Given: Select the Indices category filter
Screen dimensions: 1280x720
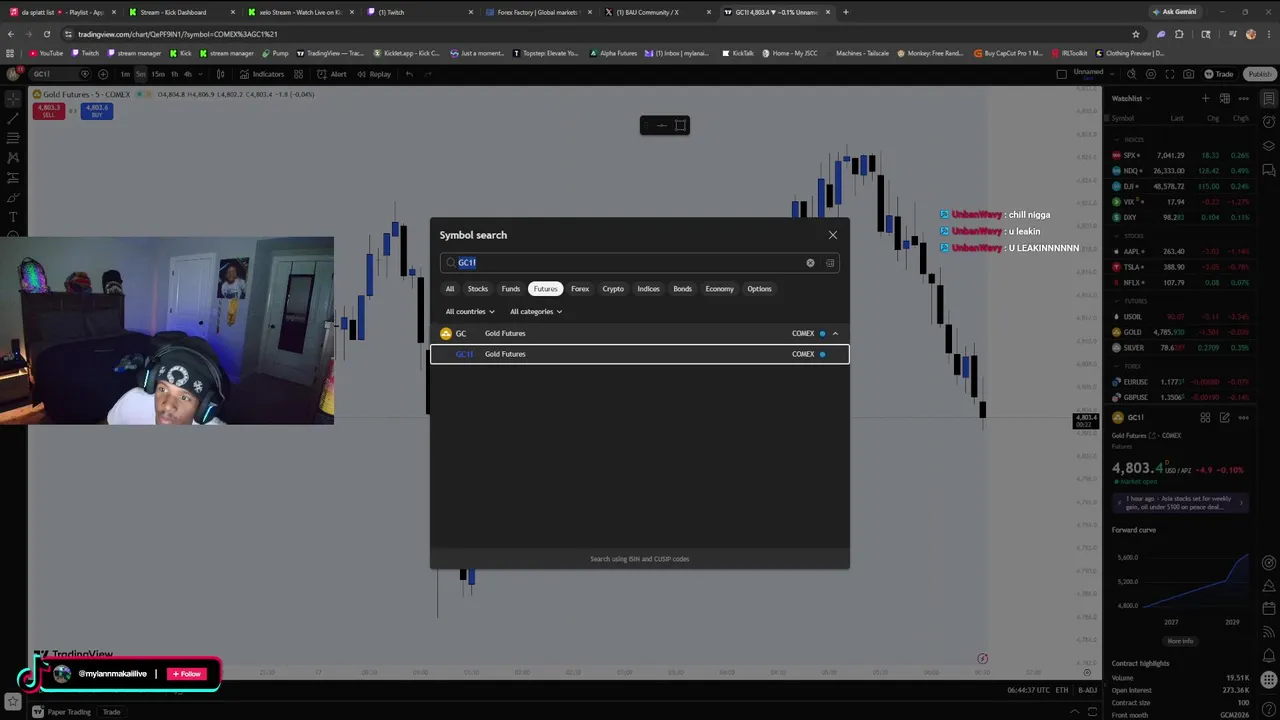Looking at the screenshot, I should (649, 289).
